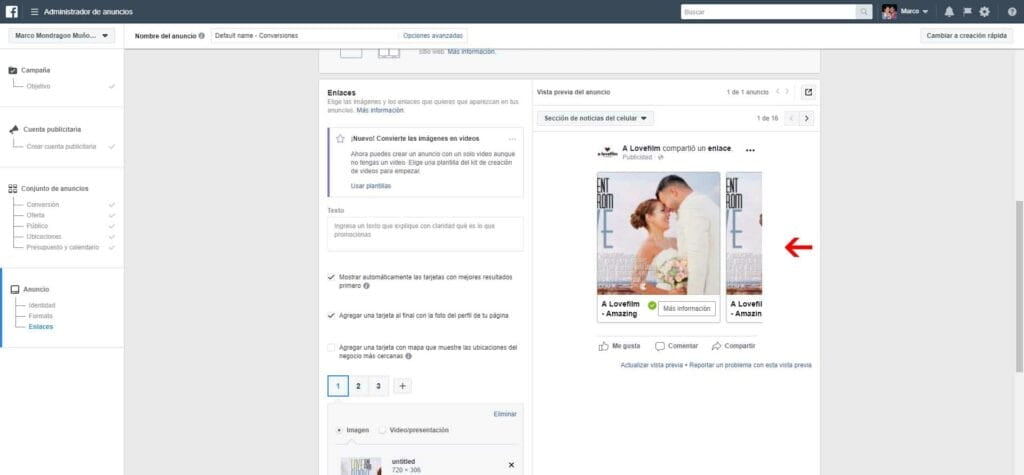Image resolution: width=1024 pixels, height=475 pixels.
Task: Open Conversión under Conjunto de anuncios
Action: [42, 205]
